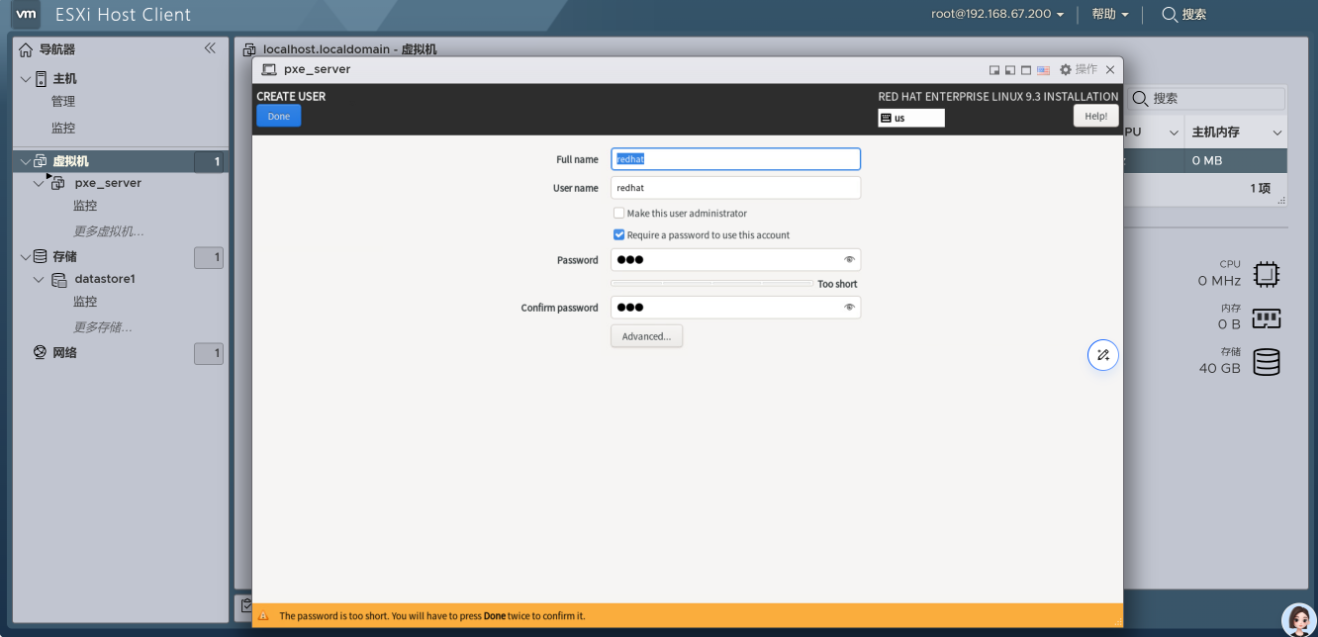Click the 存储 disk stack icon
The height and width of the screenshot is (637, 1318).
[1267, 362]
